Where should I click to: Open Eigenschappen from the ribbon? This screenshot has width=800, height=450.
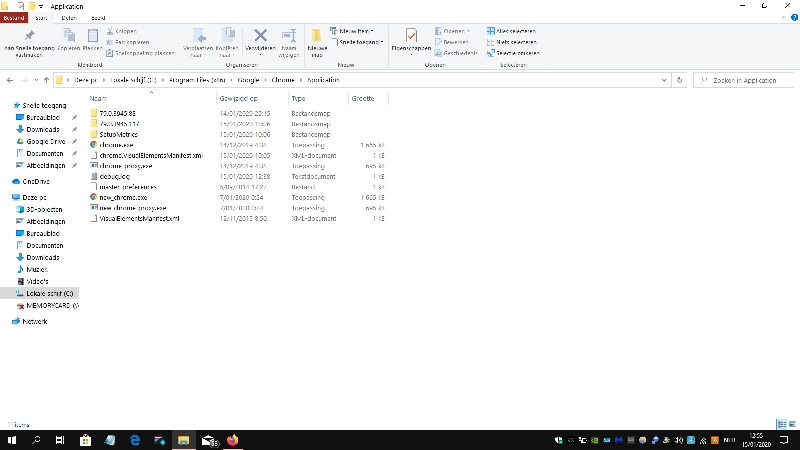coord(411,38)
